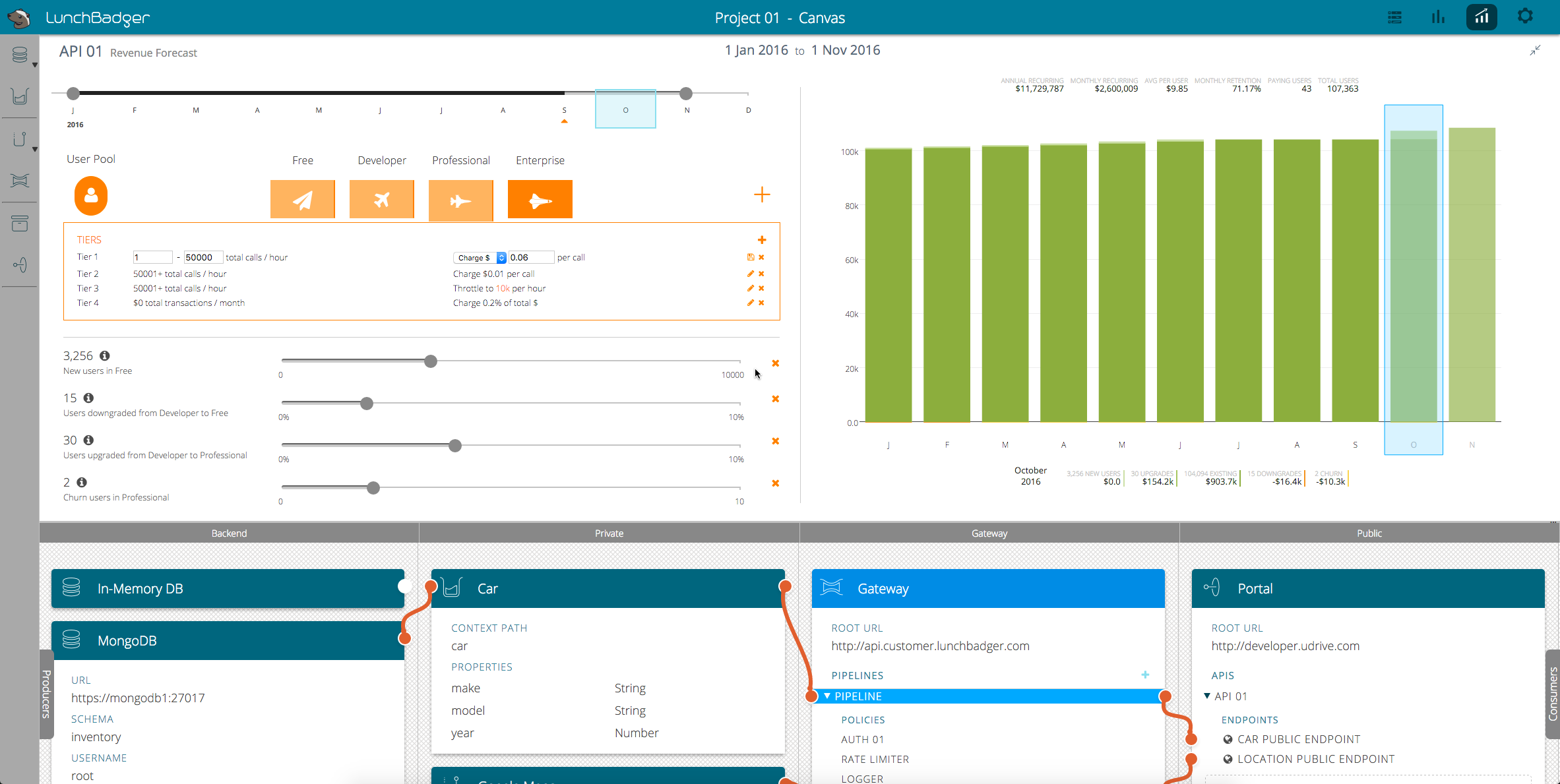The width and height of the screenshot is (1560, 784).
Task: Click the New users in Free slider handle
Action: (431, 361)
